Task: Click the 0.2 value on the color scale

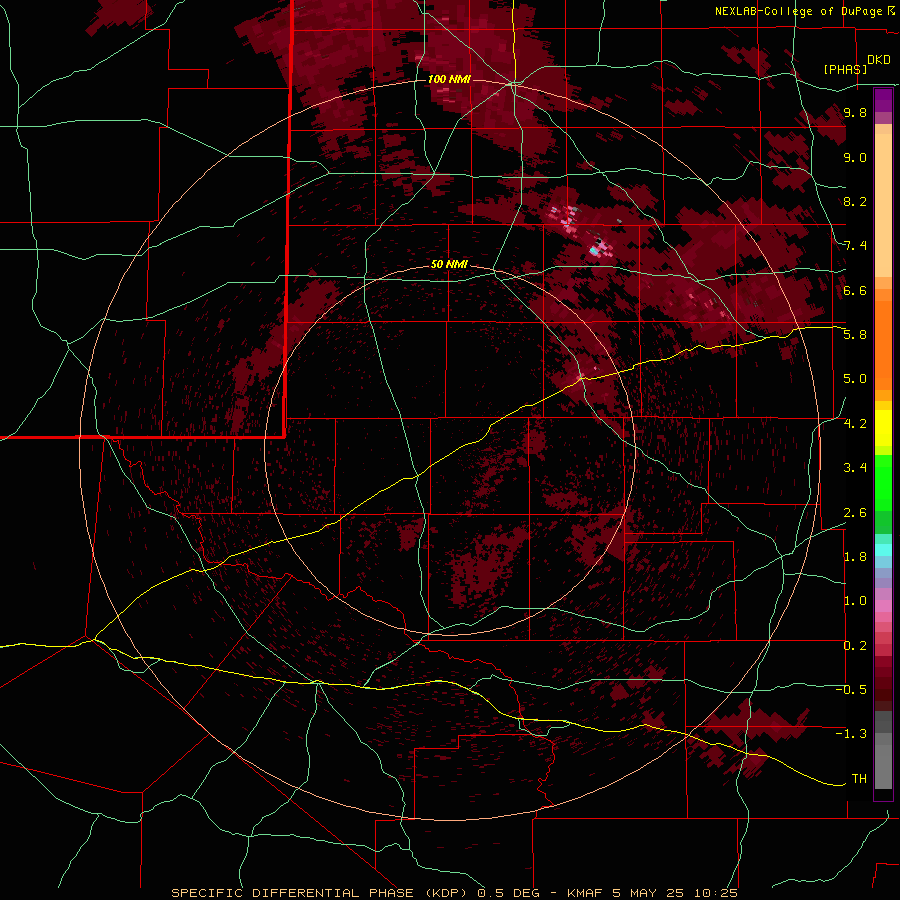Action: tap(855, 645)
